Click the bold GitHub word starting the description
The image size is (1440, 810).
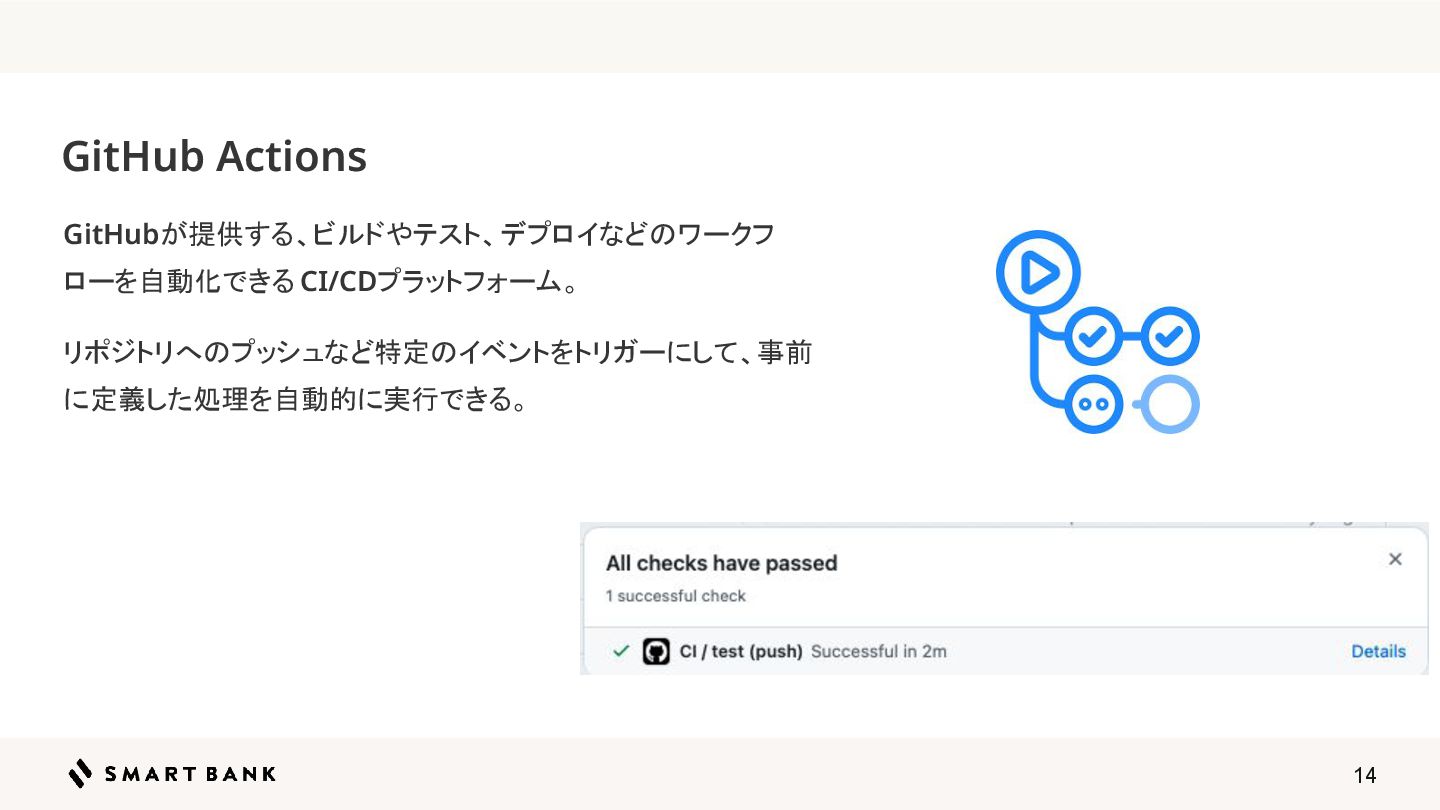[112, 235]
